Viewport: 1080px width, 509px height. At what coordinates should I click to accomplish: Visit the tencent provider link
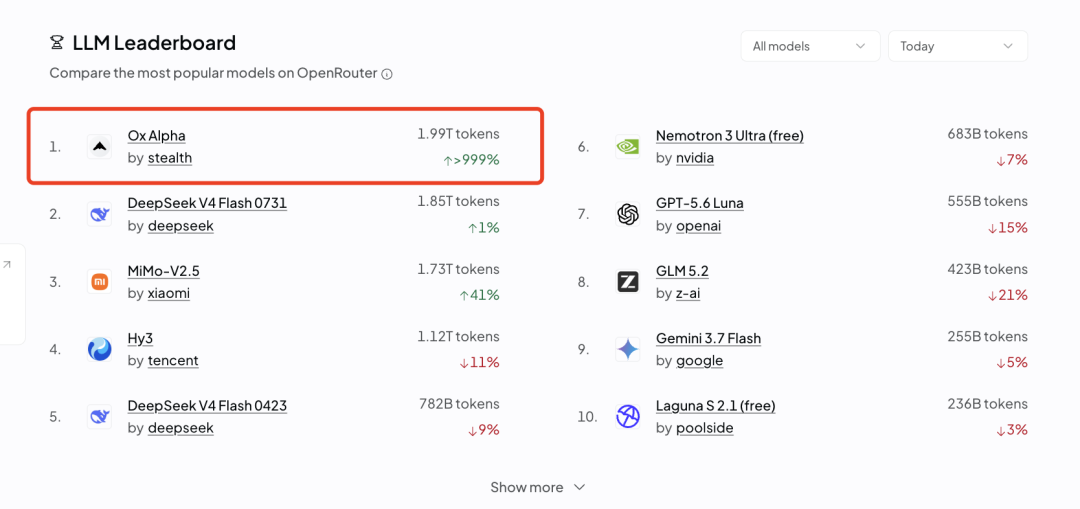[173, 360]
